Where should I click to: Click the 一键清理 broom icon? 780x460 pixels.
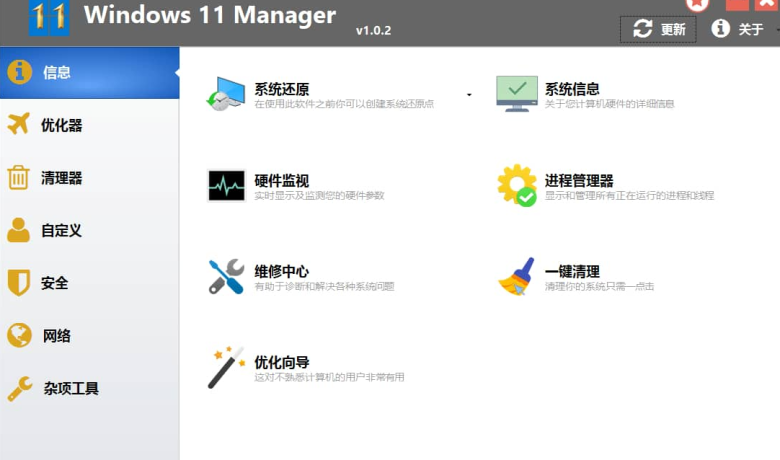(x=517, y=276)
